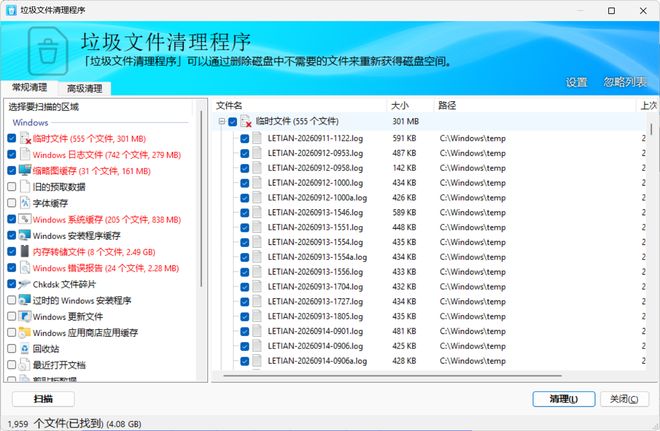660x431 pixels.
Task: Enable 最近打开文档 checkbox
Action: tap(12, 364)
